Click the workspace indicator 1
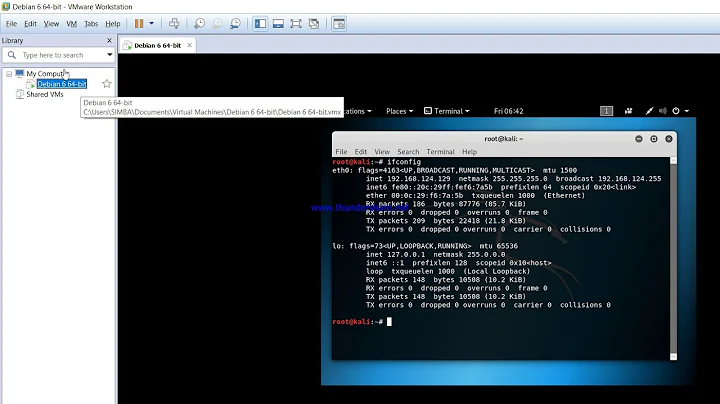 point(606,111)
